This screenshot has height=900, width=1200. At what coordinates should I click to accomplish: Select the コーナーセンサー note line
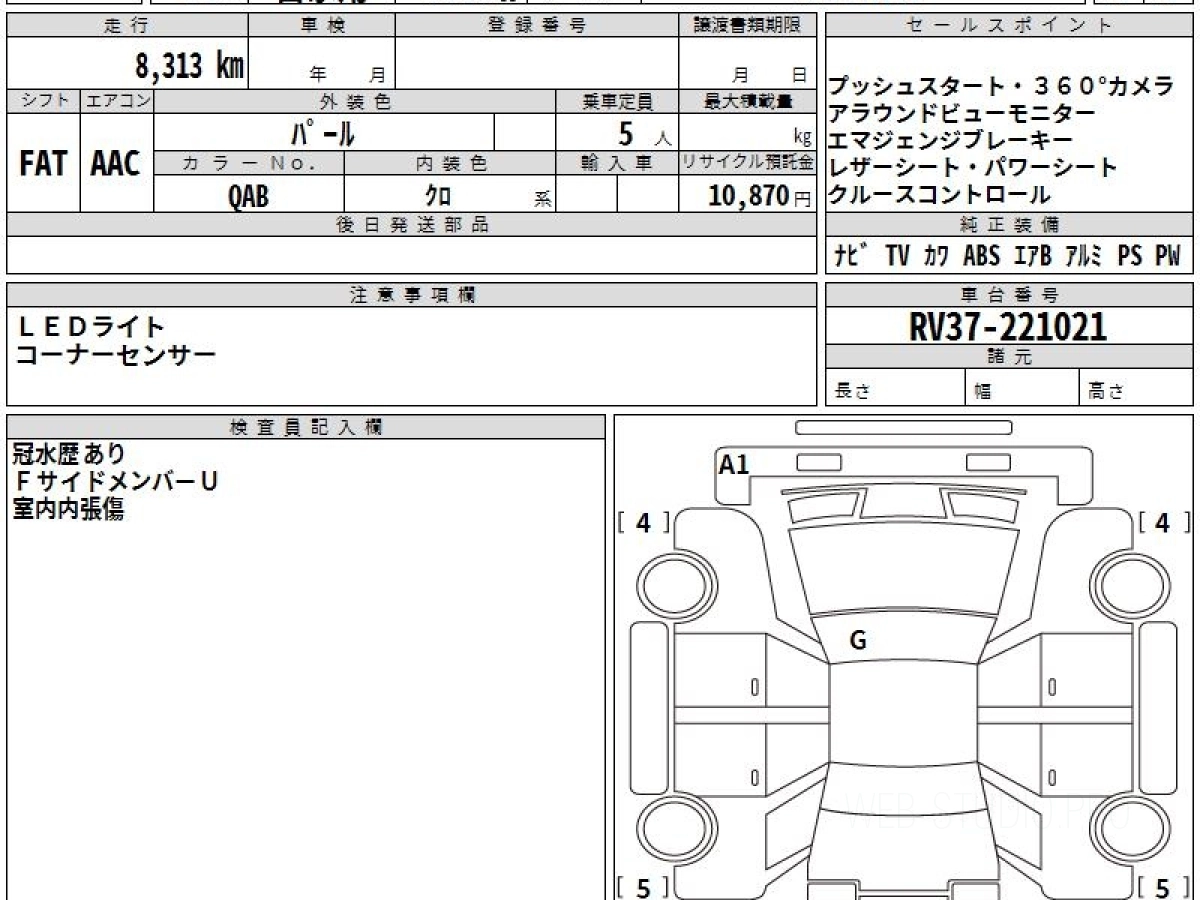(115, 354)
